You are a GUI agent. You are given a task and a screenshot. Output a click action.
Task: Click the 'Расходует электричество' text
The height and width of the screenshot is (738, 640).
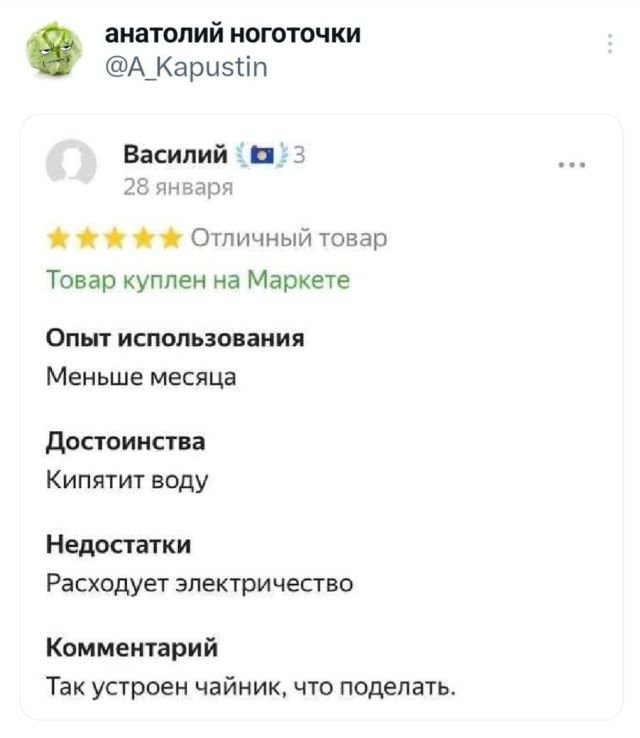pyautogui.click(x=199, y=583)
